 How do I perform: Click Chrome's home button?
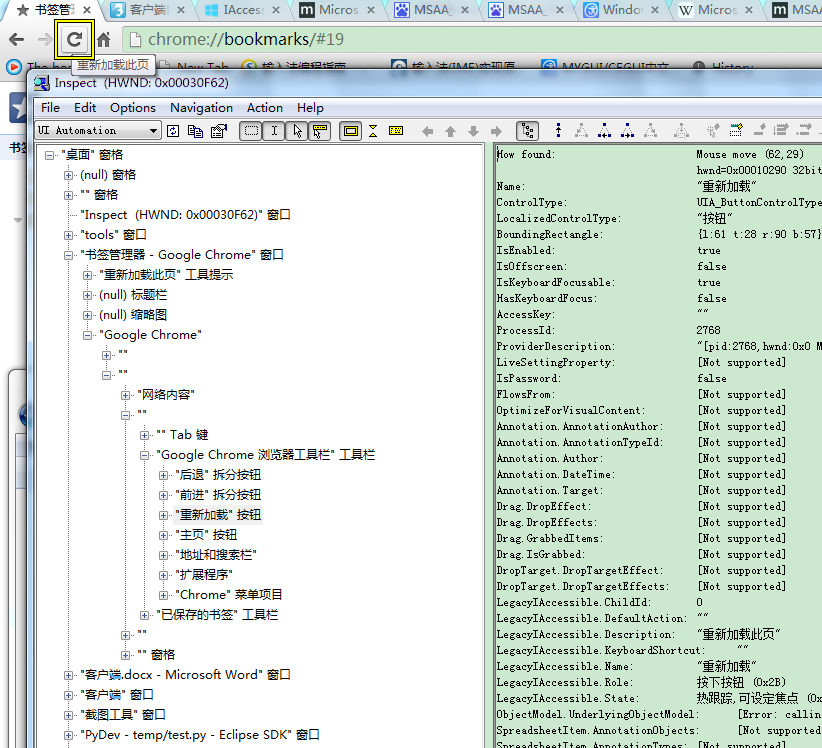104,39
